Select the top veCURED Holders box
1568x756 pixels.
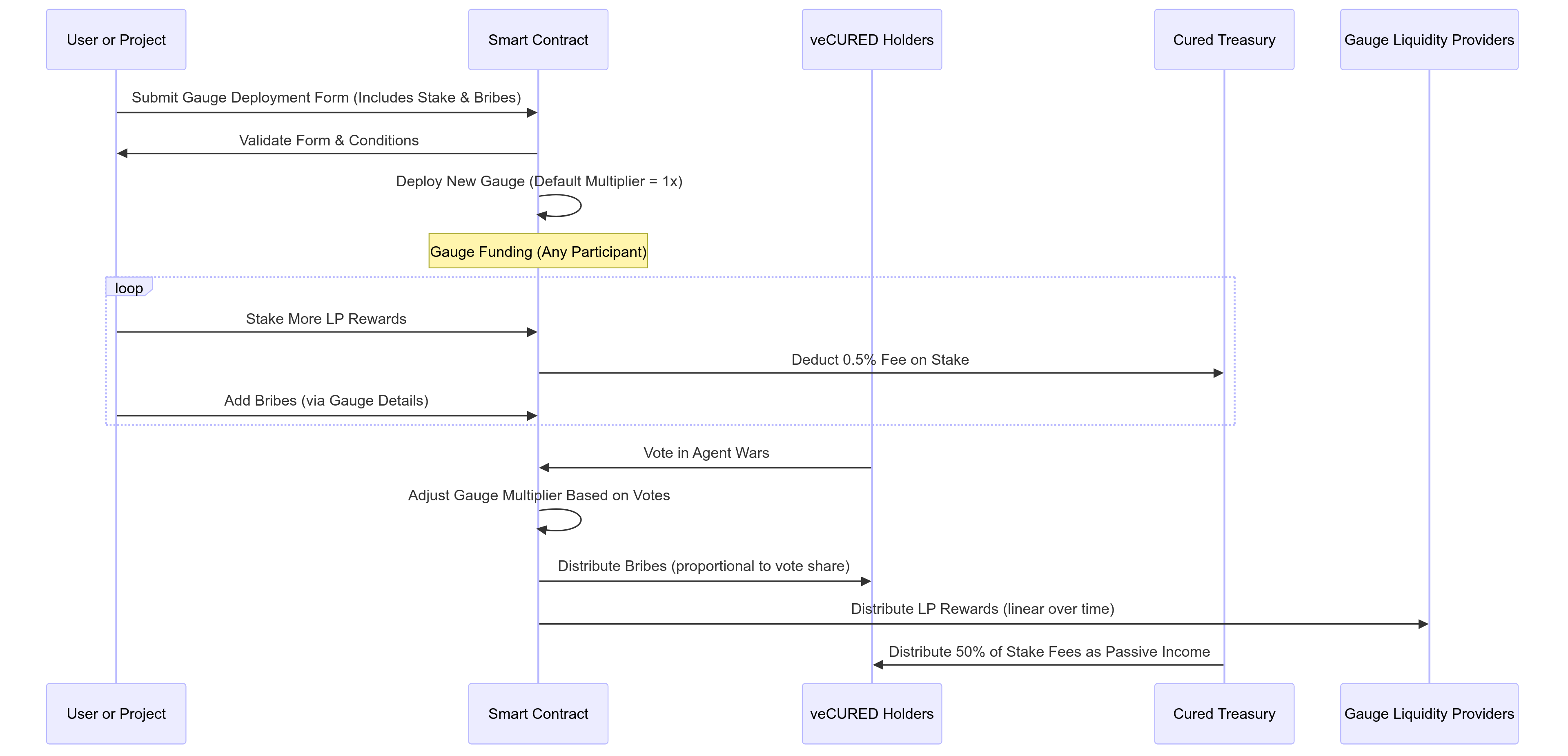pyautogui.click(x=871, y=40)
